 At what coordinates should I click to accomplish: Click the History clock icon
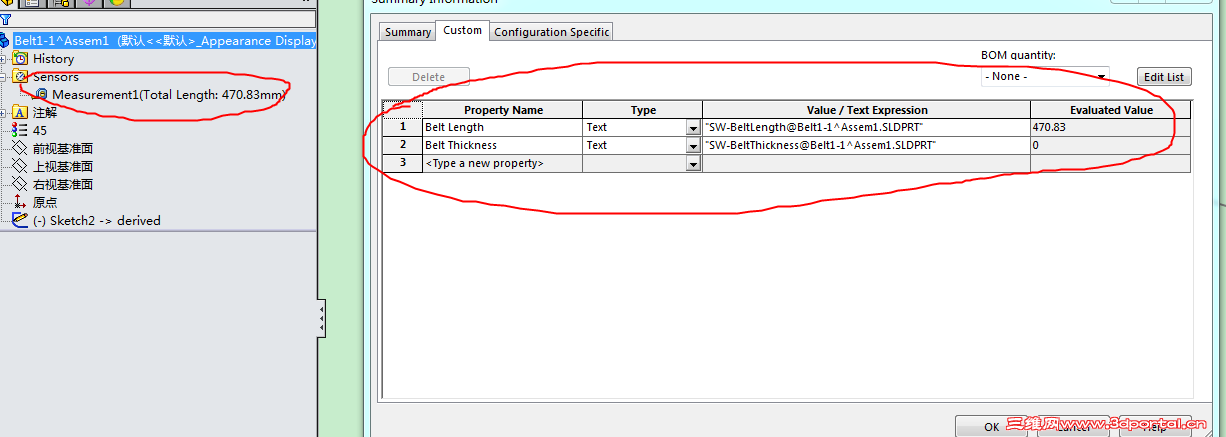click(20, 59)
